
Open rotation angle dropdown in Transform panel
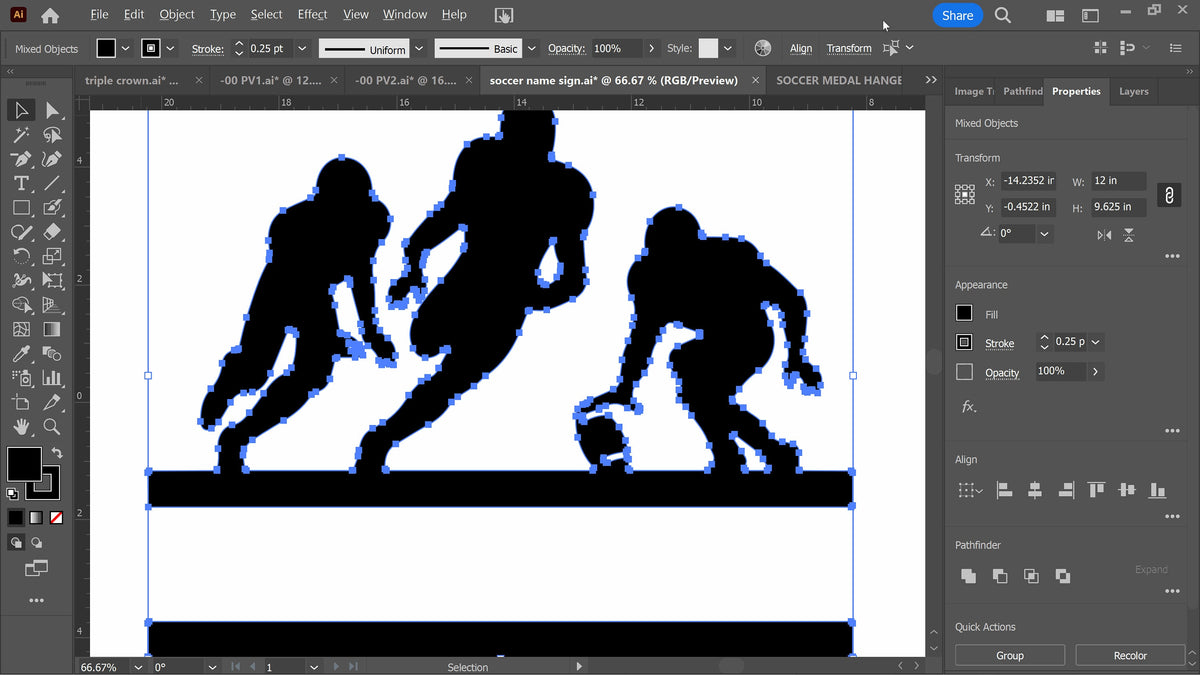click(1044, 233)
